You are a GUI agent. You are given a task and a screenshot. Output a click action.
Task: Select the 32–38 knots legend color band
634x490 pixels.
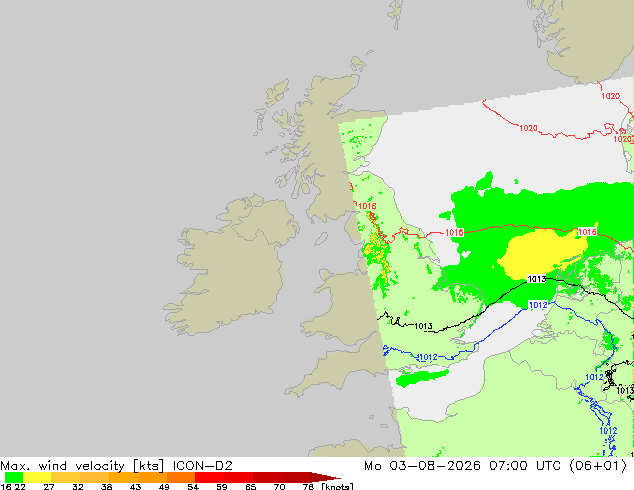(95, 477)
